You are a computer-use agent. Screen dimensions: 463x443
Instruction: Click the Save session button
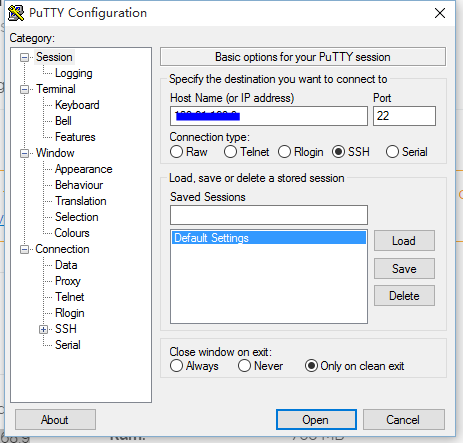pos(404,269)
